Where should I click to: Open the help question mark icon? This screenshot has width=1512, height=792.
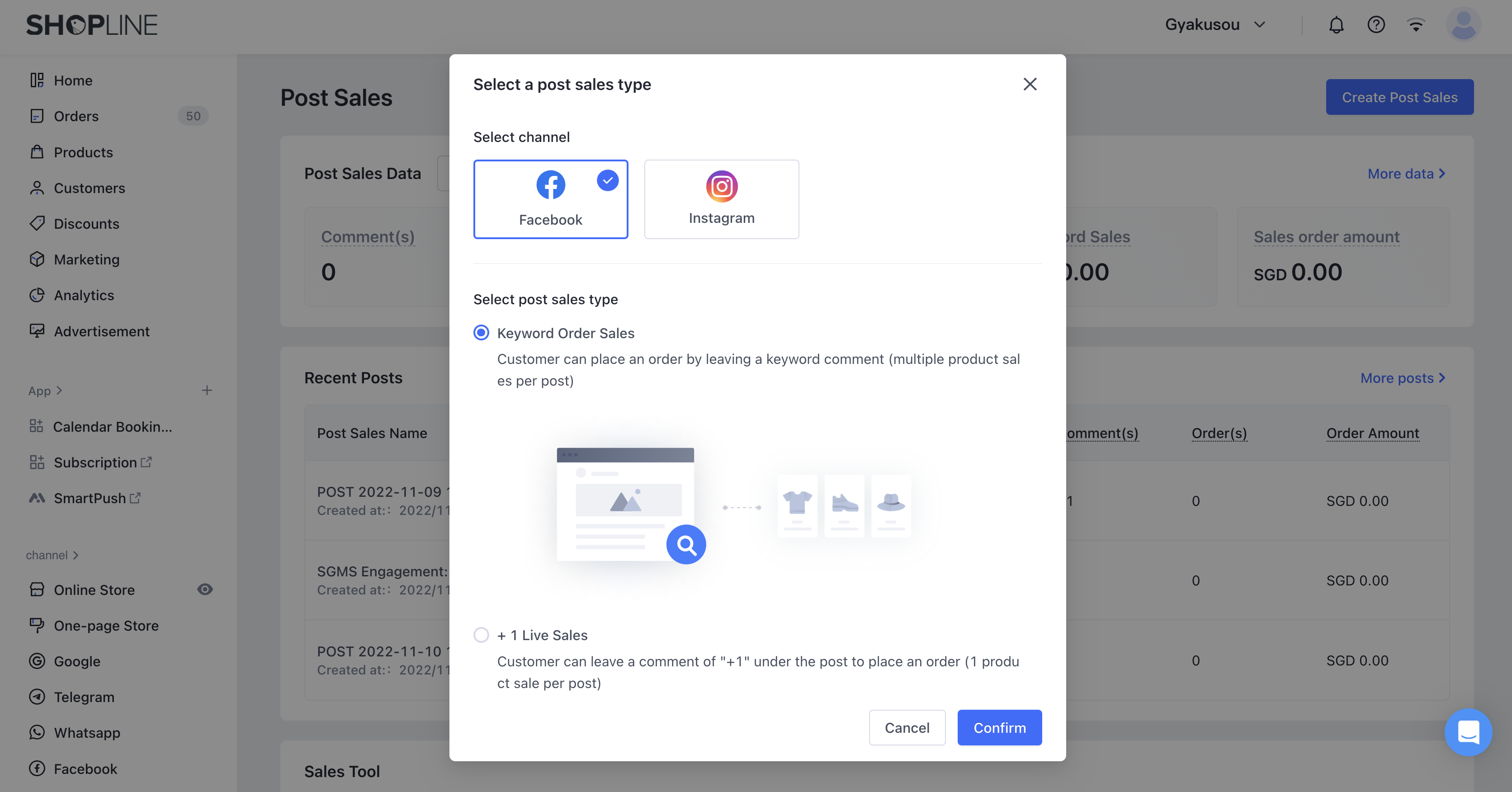(x=1376, y=25)
